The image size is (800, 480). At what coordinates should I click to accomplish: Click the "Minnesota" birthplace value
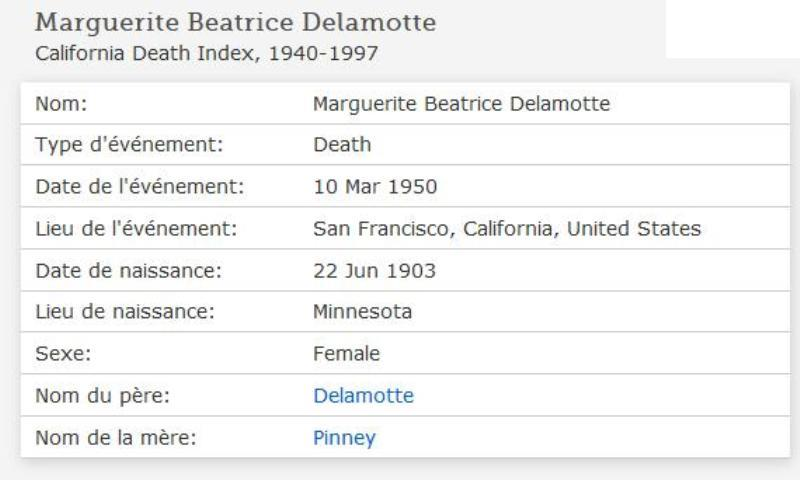362,312
